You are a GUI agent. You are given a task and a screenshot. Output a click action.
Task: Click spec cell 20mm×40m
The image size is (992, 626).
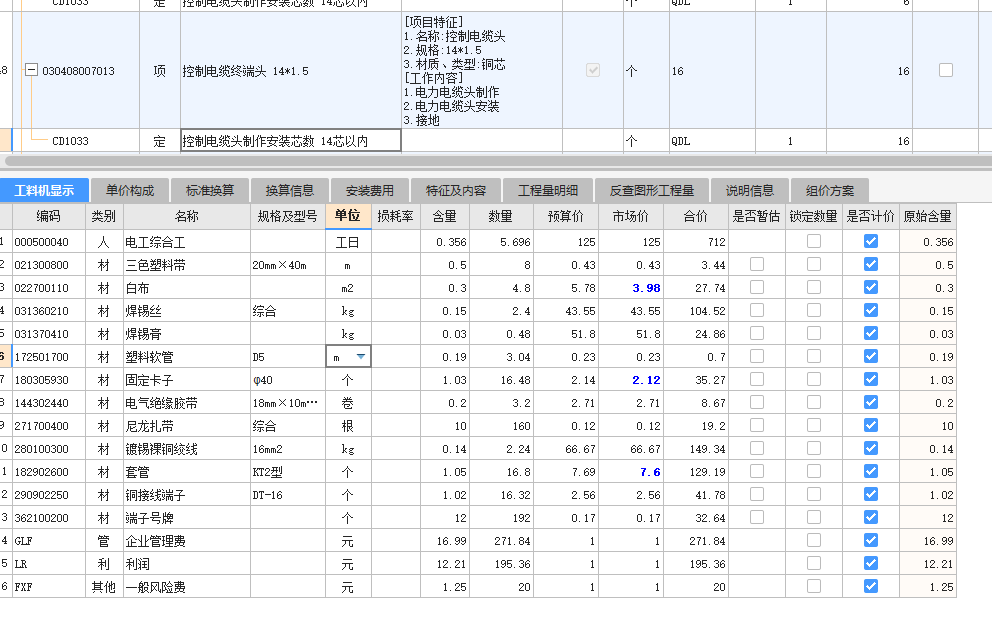pyautogui.click(x=288, y=265)
